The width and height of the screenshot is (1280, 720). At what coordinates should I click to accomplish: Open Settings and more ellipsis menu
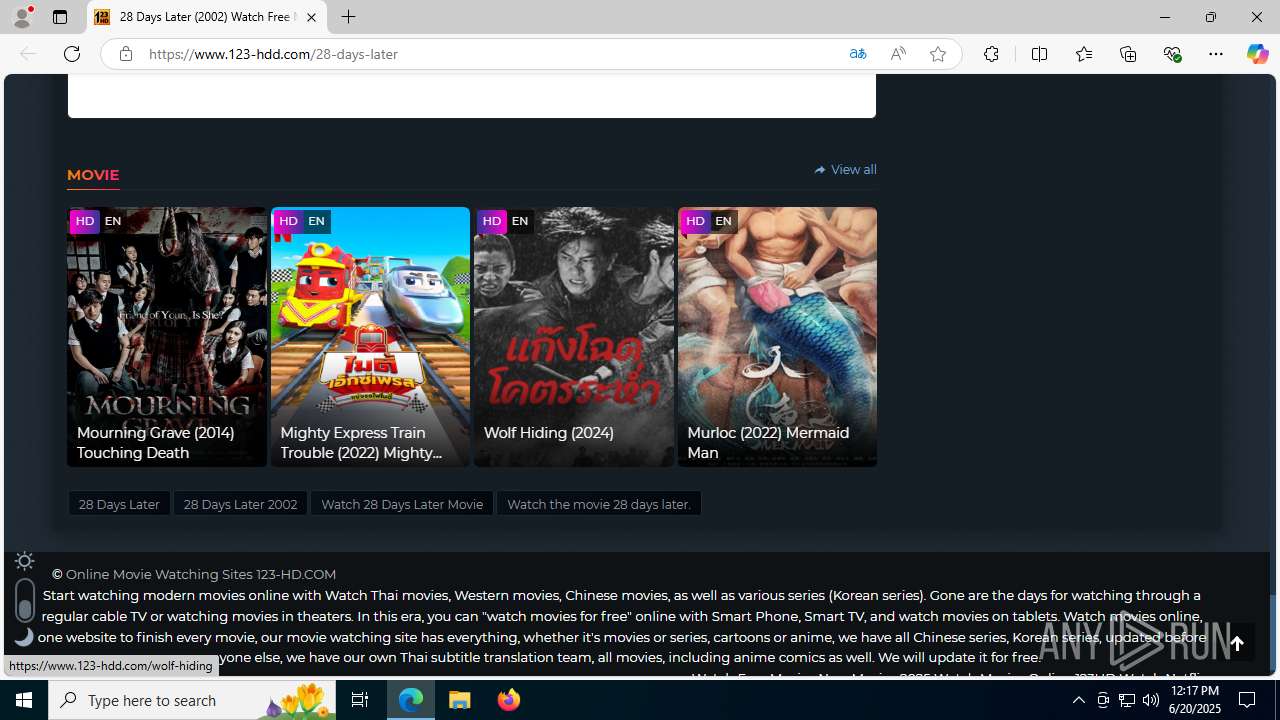click(1215, 54)
